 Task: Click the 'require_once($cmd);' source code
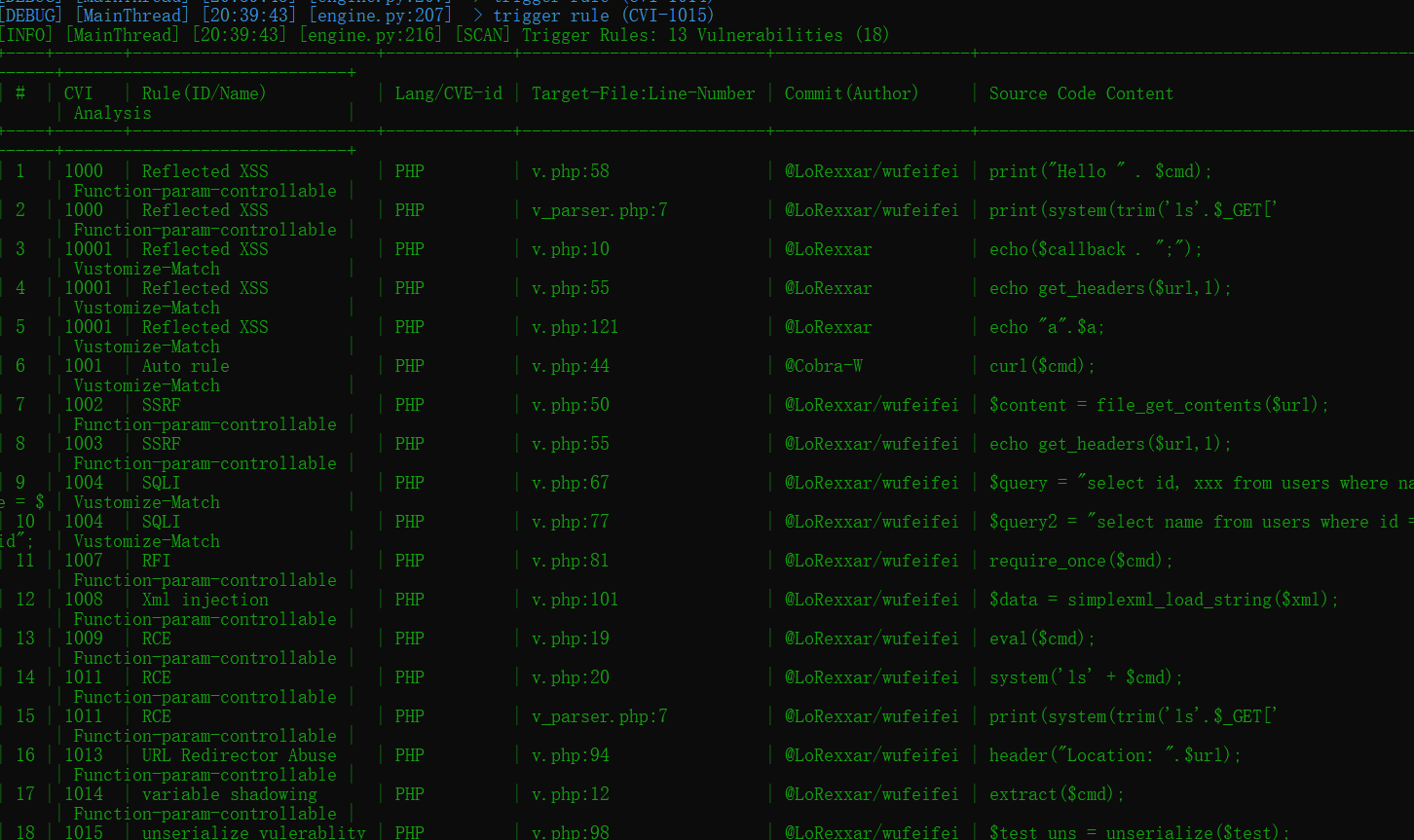click(x=1082, y=561)
